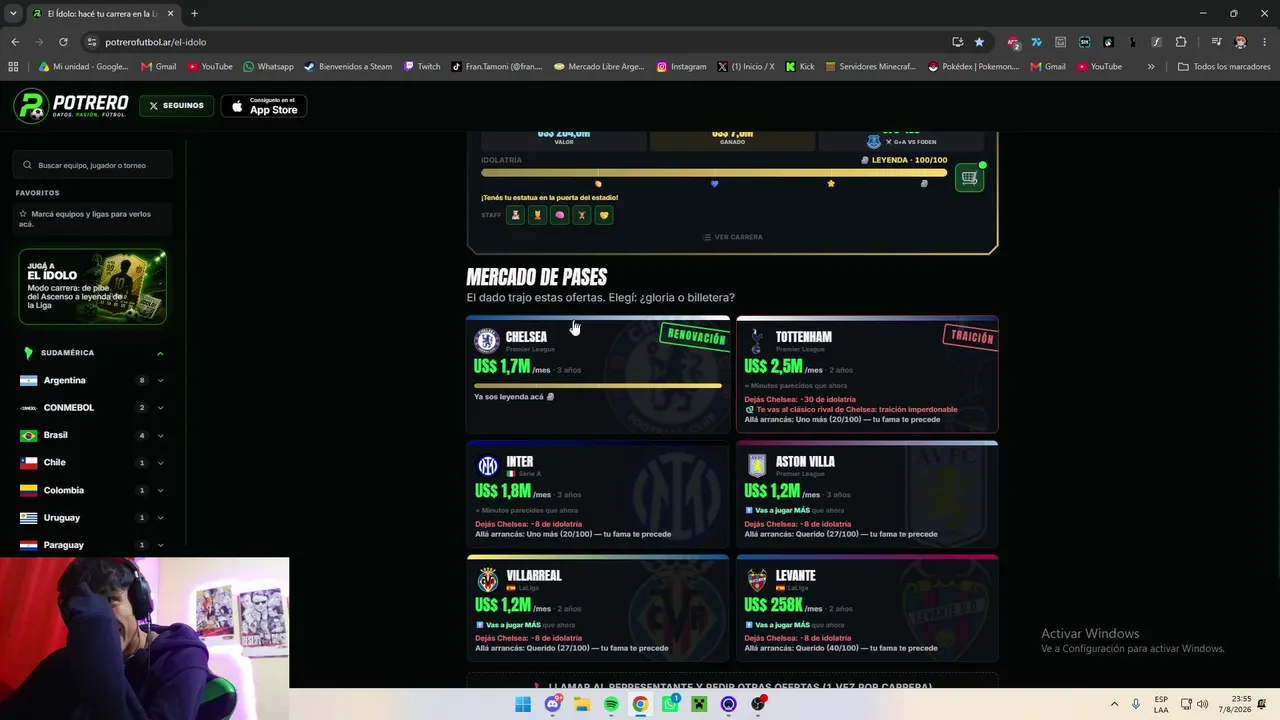
Task: Open Todos los marcadores folder
Action: [x=1223, y=67]
